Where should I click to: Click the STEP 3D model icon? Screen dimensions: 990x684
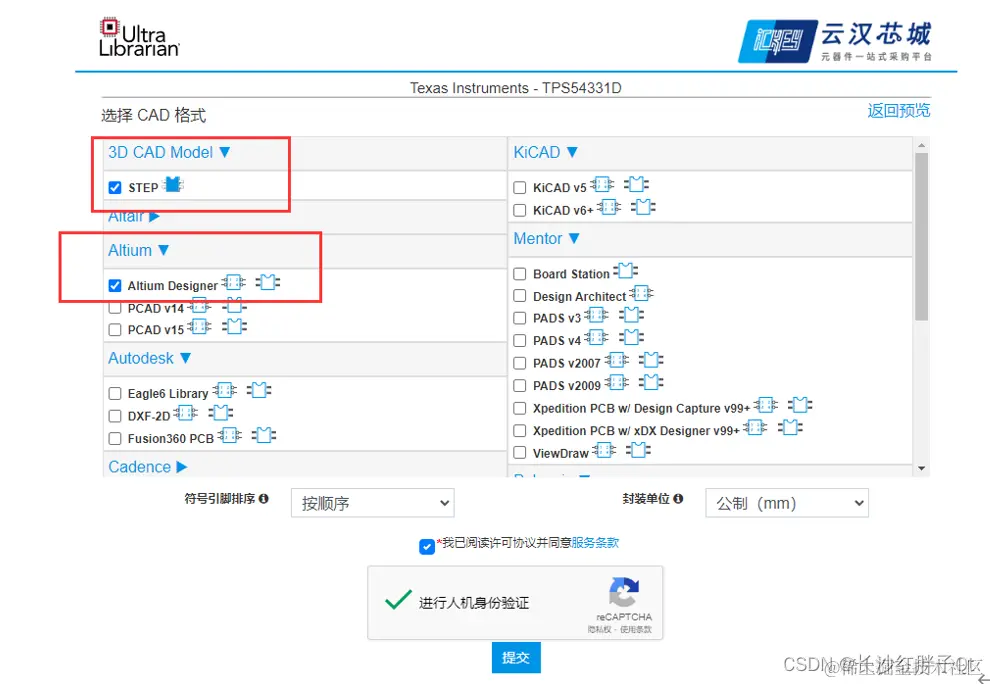tap(172, 184)
